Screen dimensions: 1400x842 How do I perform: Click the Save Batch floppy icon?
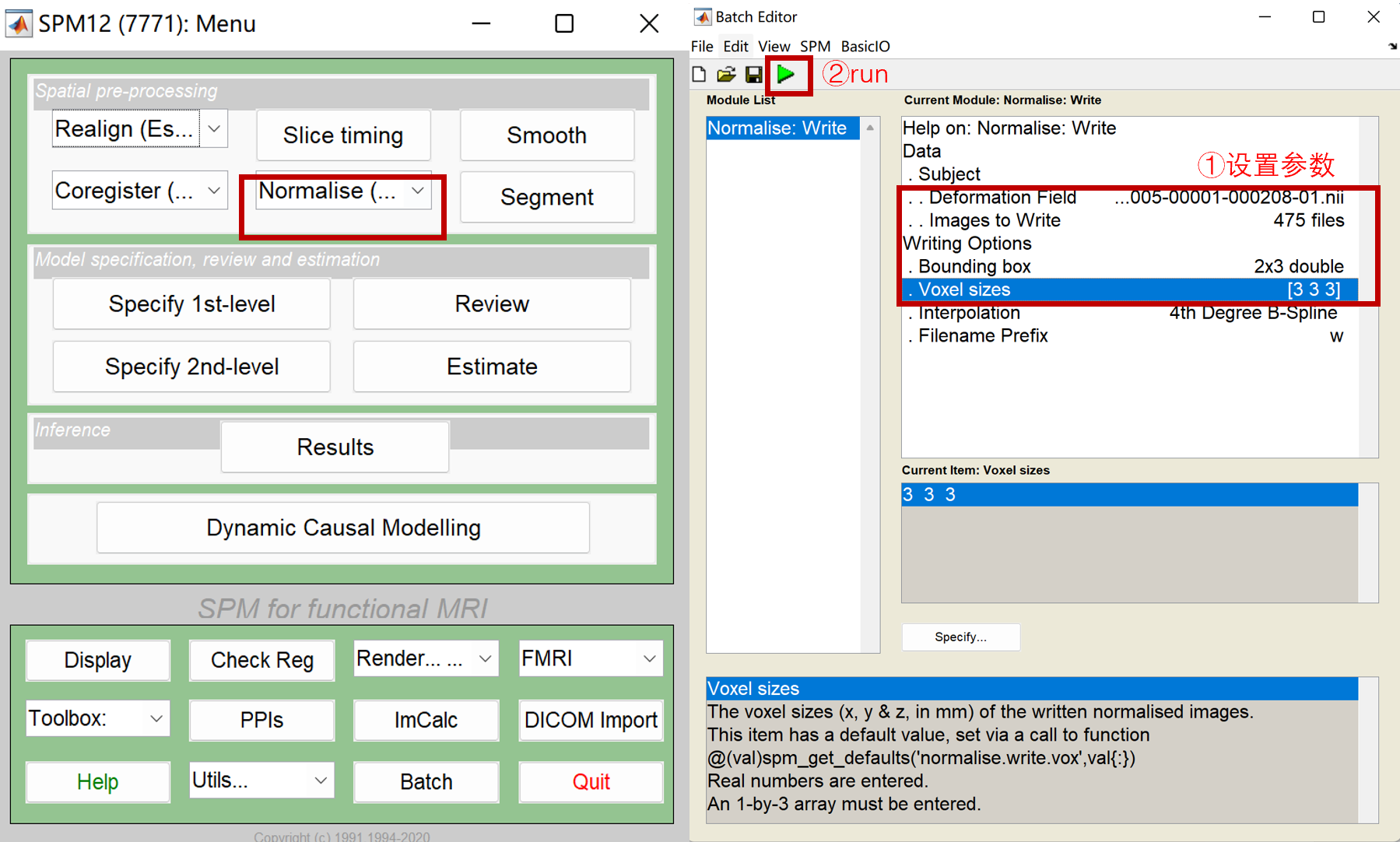point(753,75)
